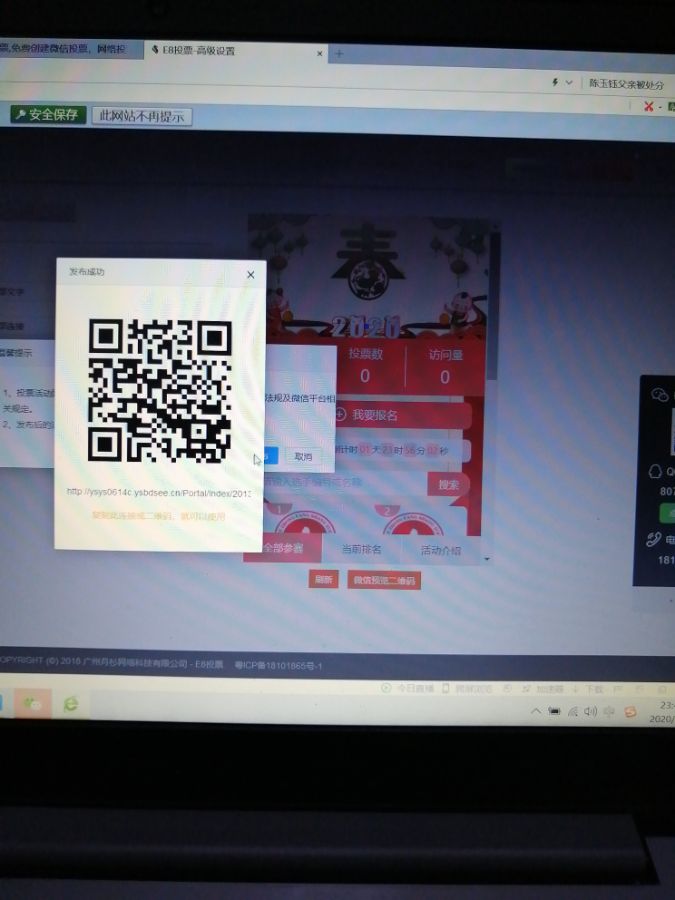Open a new browser tab with plus

point(339,54)
